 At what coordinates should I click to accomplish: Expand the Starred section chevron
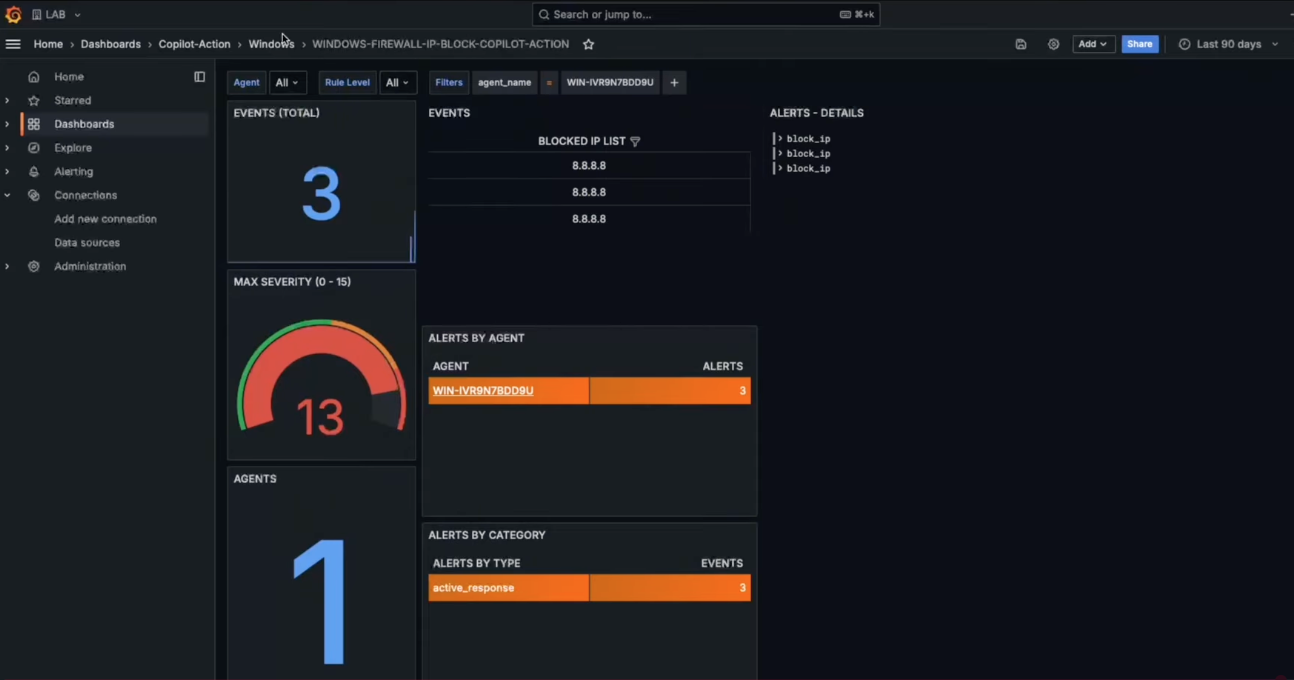pos(7,101)
